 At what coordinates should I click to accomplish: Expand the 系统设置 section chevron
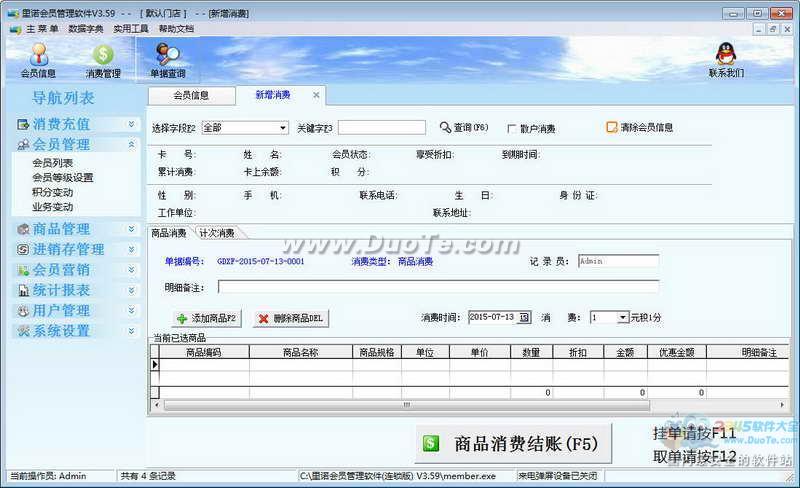(132, 331)
